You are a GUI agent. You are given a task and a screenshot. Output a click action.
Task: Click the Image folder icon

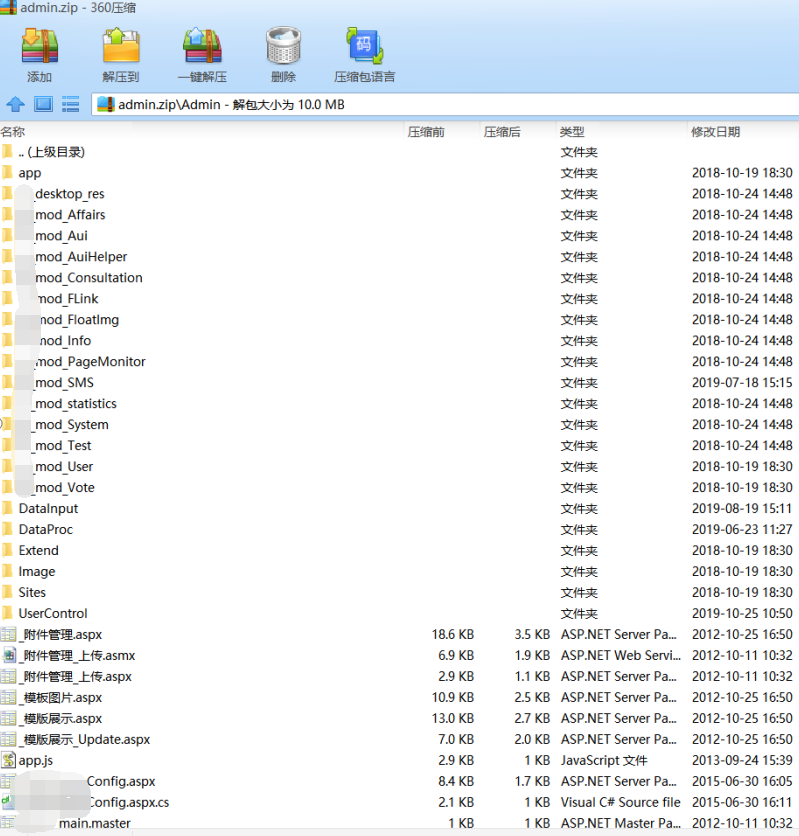[7, 571]
